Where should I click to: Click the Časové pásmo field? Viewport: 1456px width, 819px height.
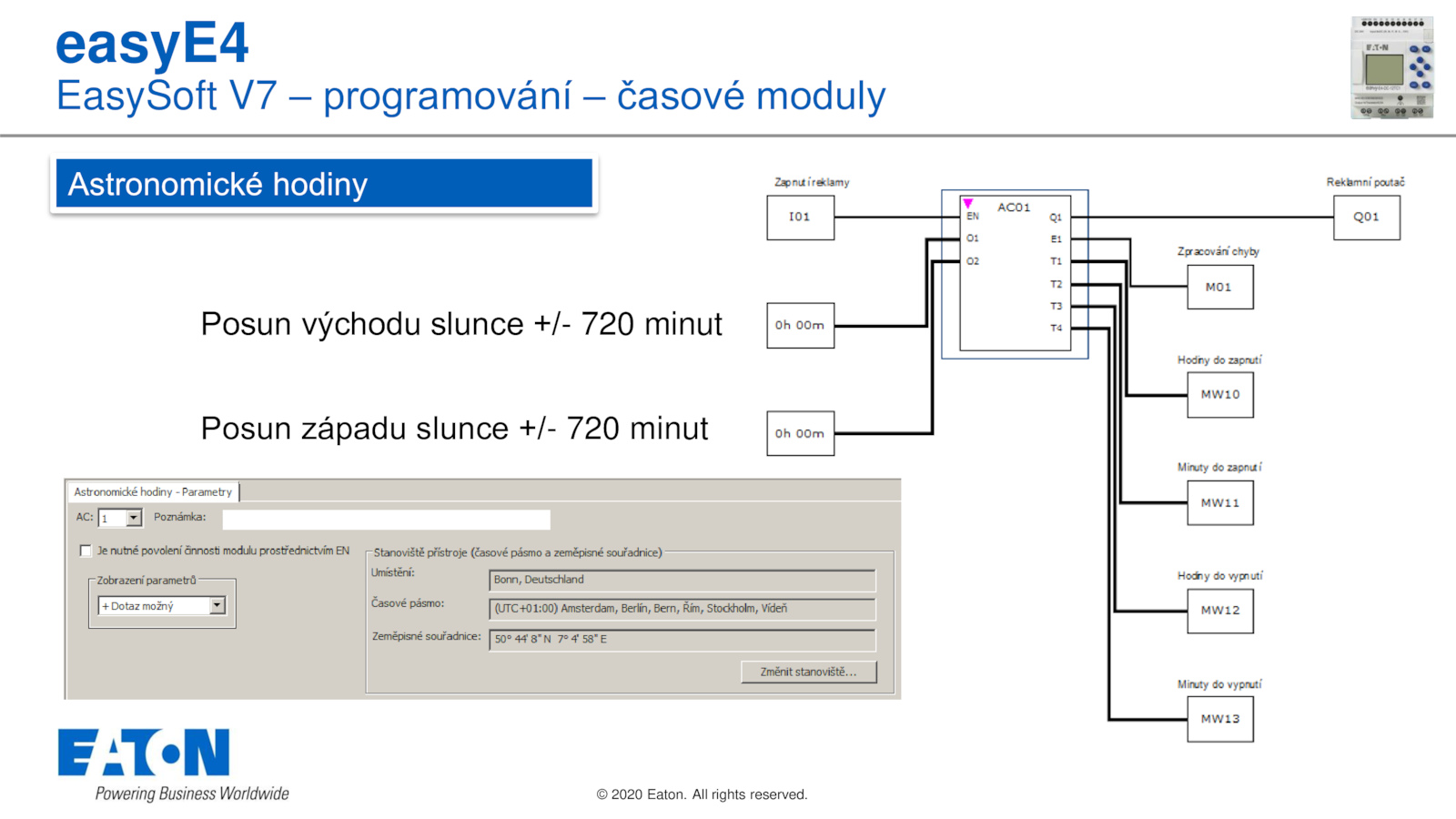pos(682,609)
